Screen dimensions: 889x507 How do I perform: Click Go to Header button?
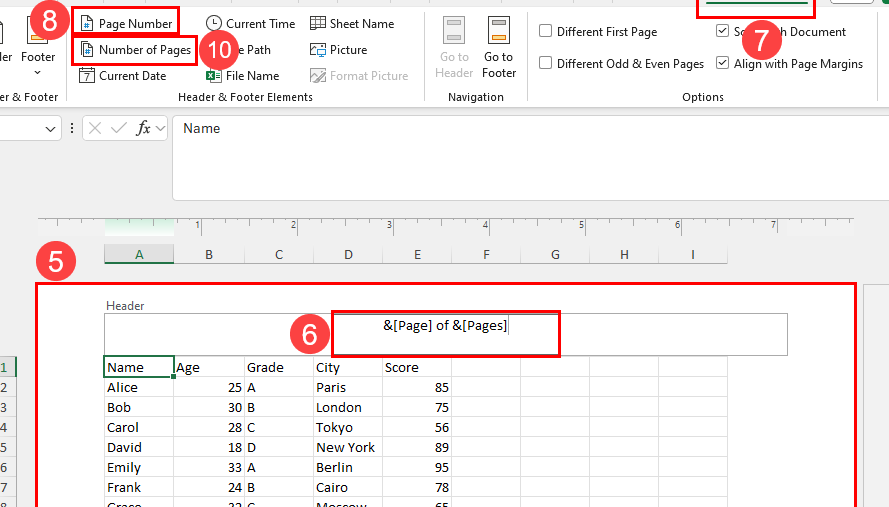pos(454,48)
